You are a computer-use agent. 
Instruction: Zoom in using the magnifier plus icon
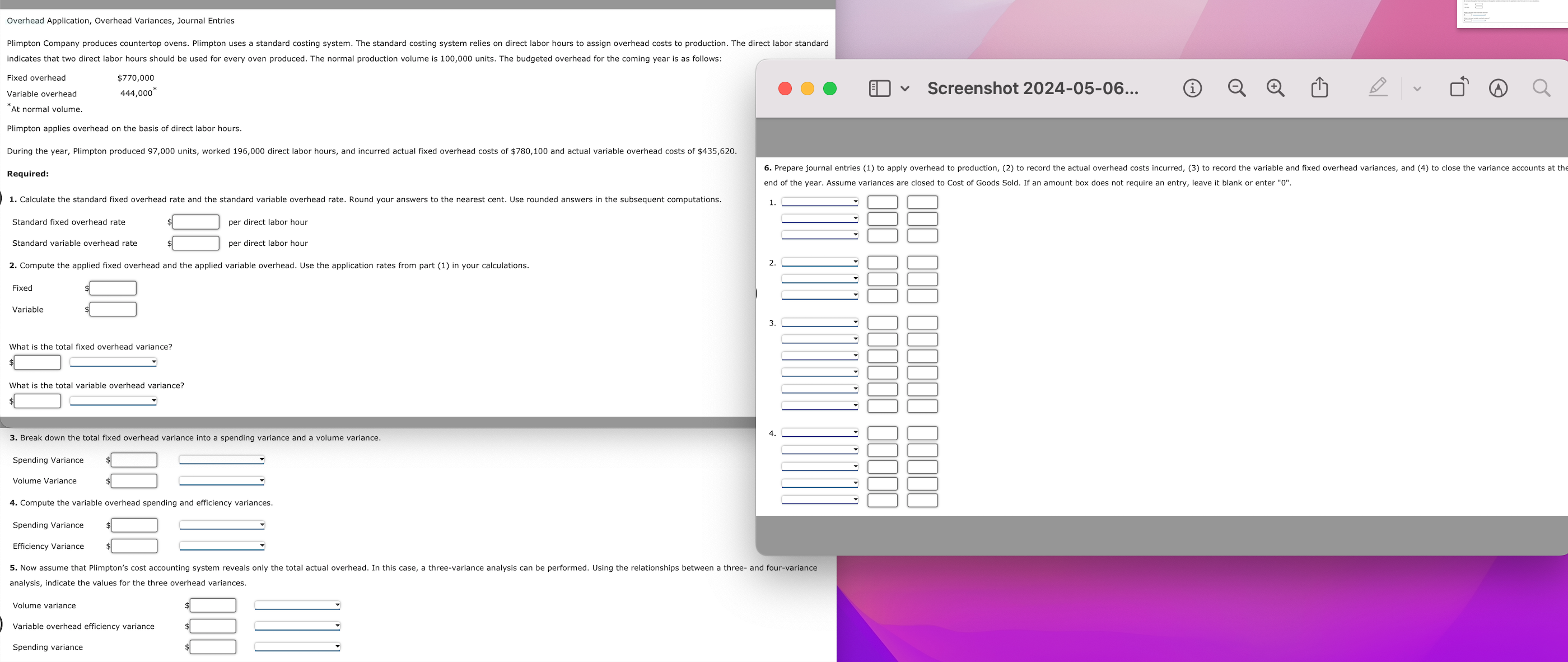1275,88
